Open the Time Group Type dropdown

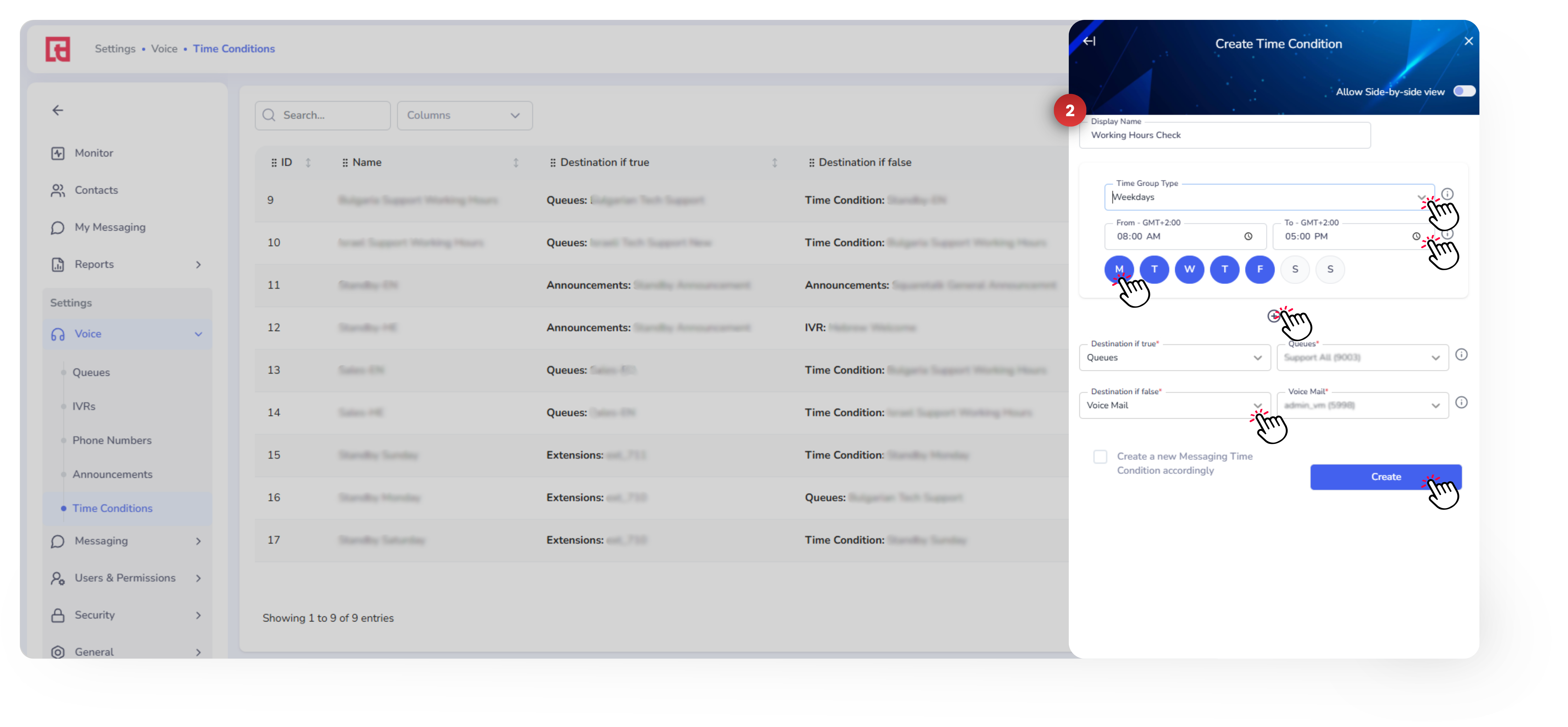click(1266, 197)
